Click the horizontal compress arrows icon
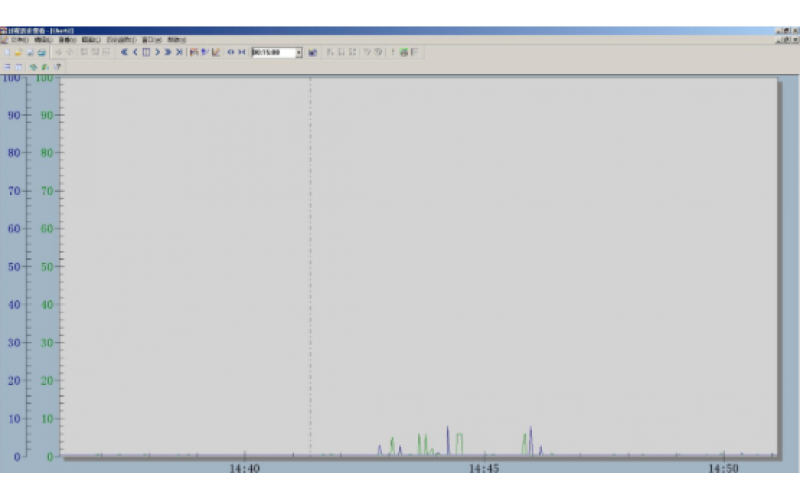800x500 pixels. [242, 52]
